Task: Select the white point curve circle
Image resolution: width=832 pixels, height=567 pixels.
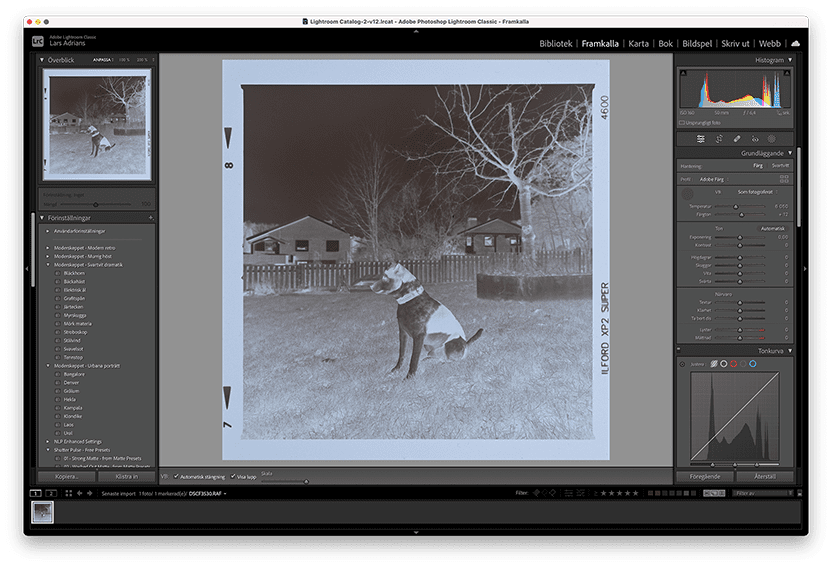Action: (724, 364)
